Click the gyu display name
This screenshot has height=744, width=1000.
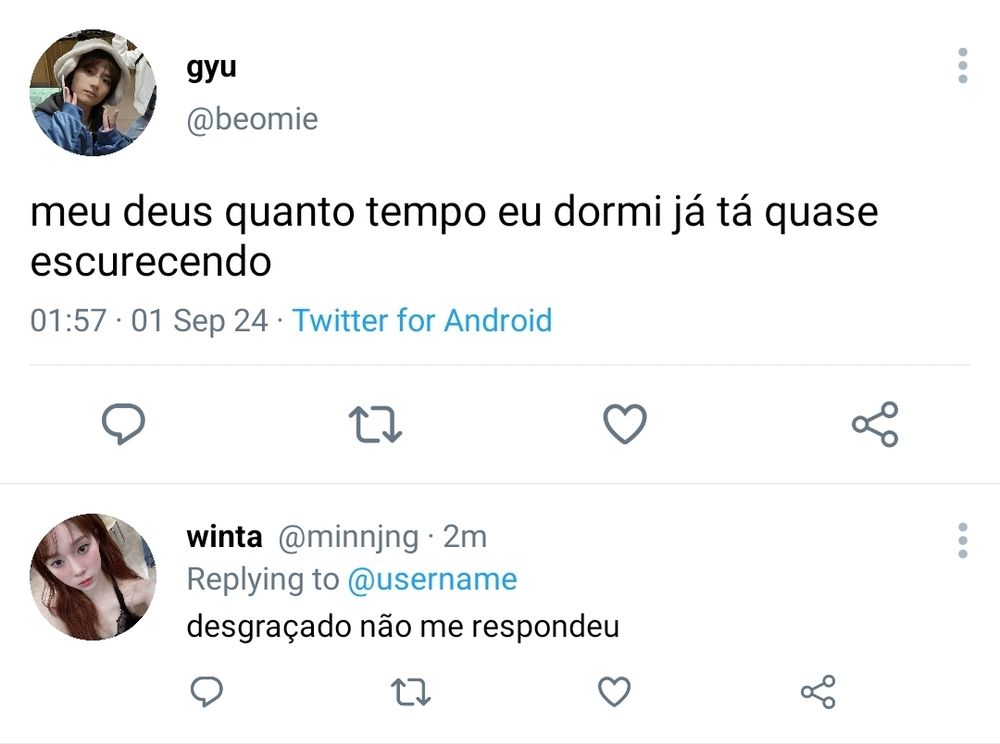pos(211,69)
